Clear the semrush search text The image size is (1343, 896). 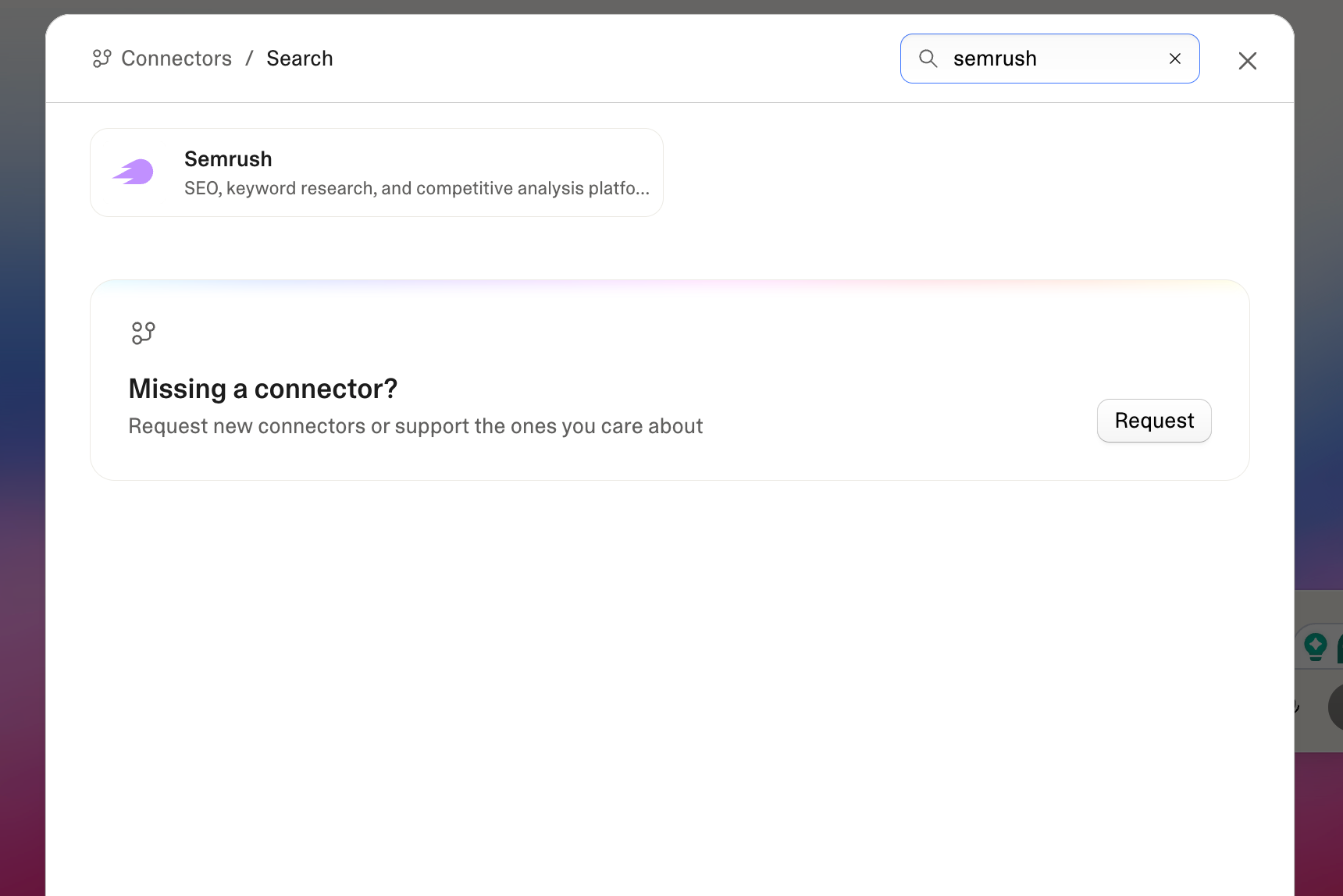point(1175,59)
